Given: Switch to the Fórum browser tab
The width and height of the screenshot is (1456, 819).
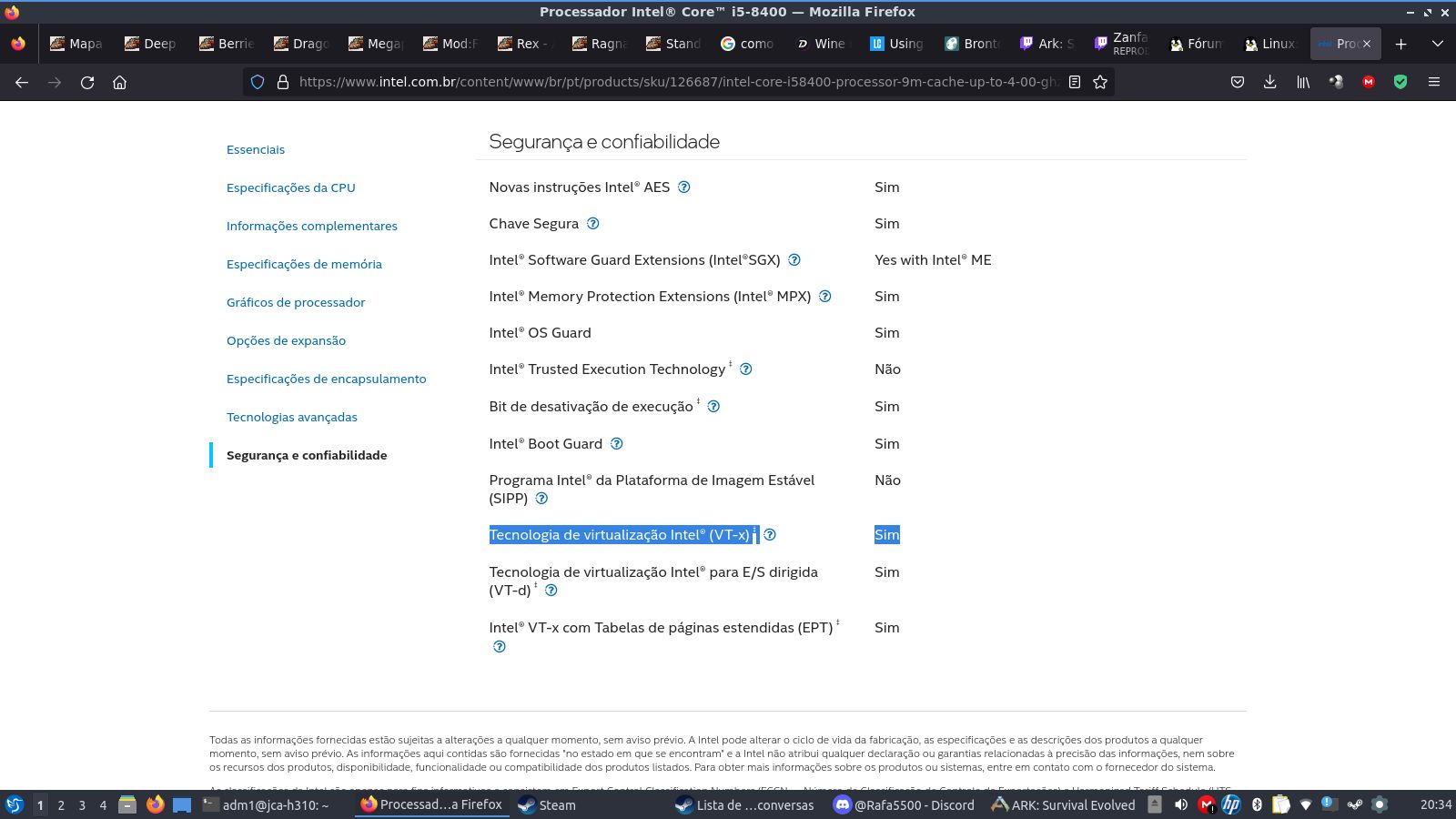Looking at the screenshot, I should [1196, 44].
